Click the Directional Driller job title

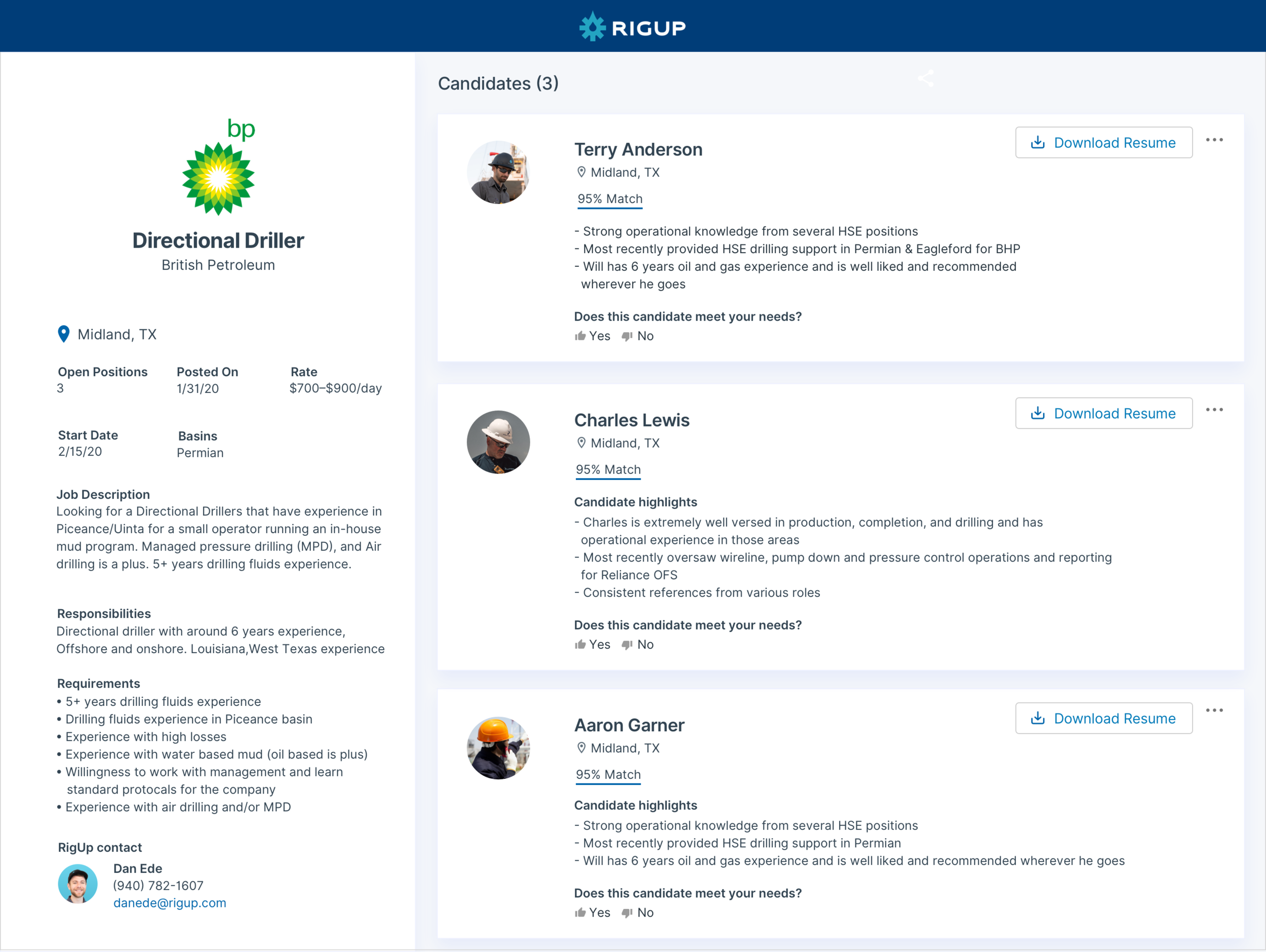pos(218,241)
